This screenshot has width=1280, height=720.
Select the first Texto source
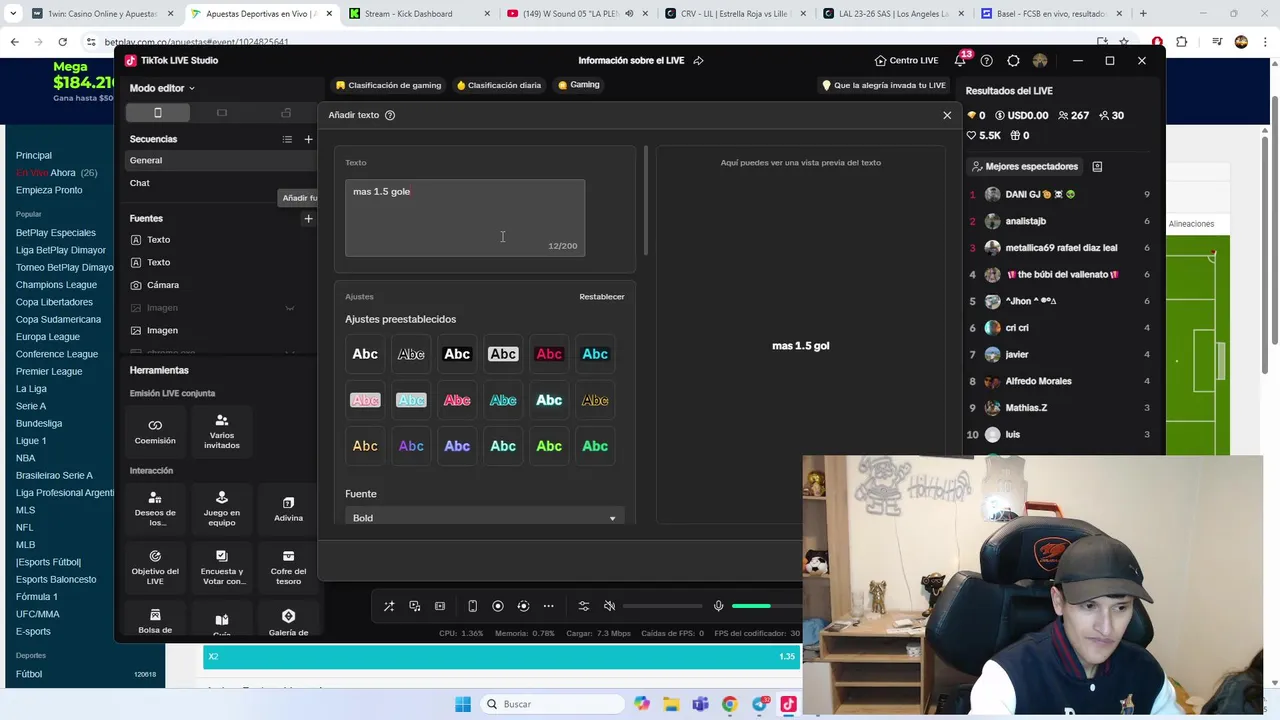(x=158, y=240)
